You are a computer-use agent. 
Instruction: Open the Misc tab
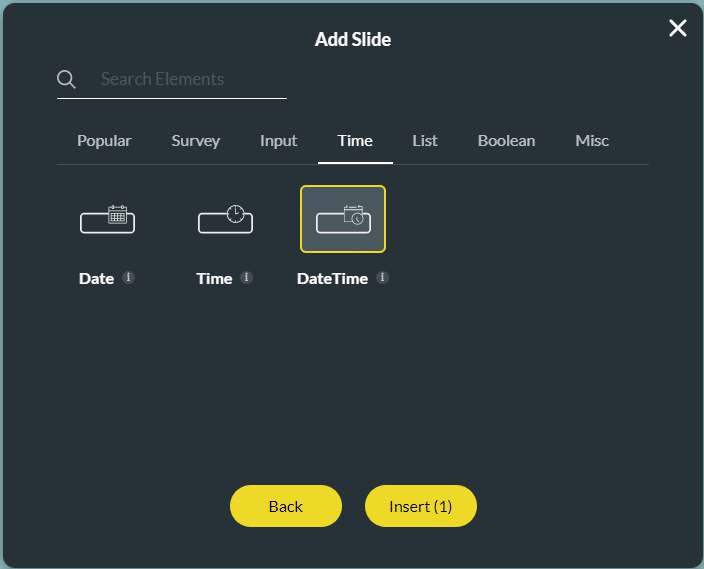point(592,141)
